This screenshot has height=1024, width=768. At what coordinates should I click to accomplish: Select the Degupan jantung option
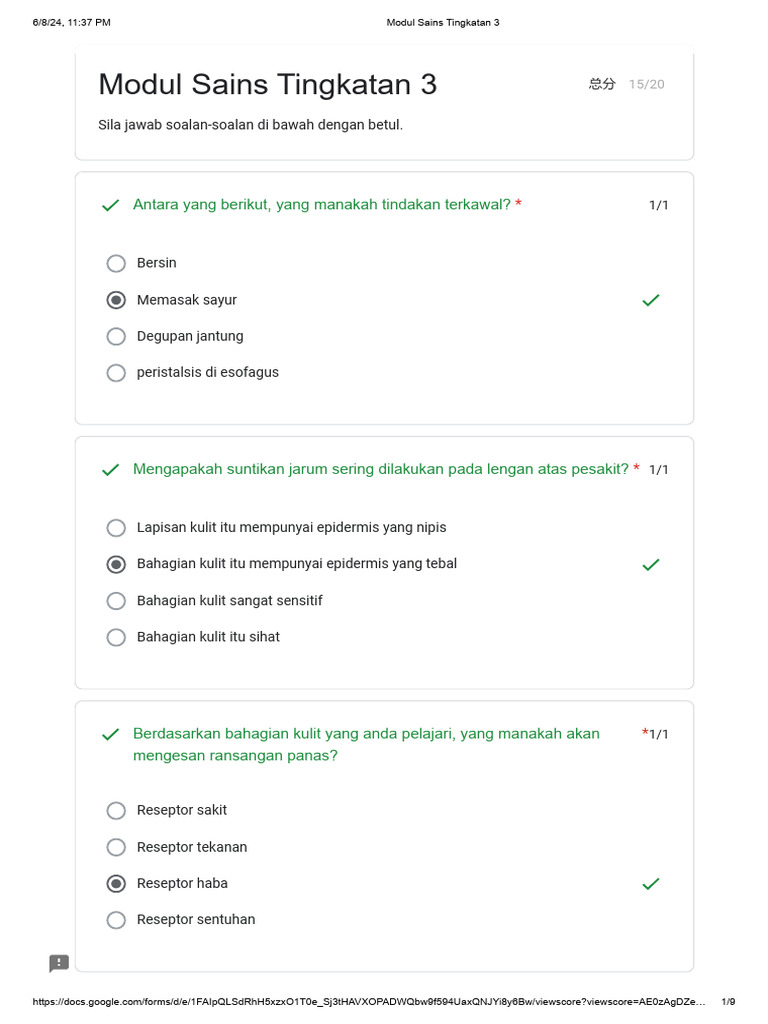pos(116,336)
